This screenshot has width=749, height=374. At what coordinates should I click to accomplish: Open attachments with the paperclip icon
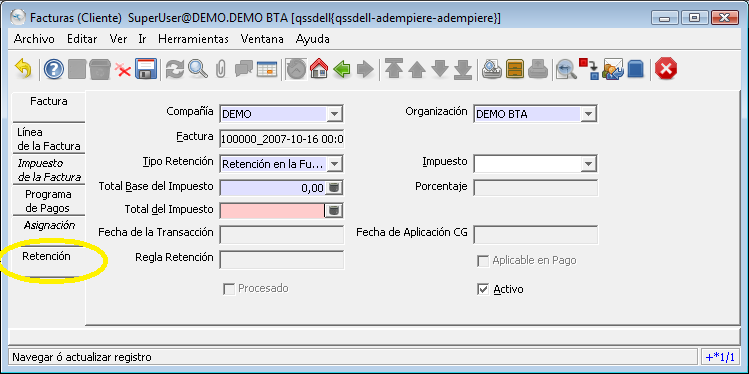220,70
